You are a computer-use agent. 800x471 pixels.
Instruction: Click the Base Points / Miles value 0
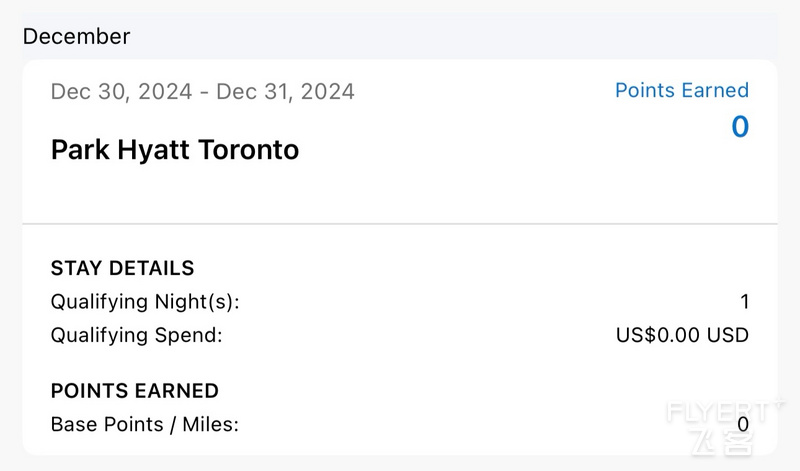coord(743,425)
